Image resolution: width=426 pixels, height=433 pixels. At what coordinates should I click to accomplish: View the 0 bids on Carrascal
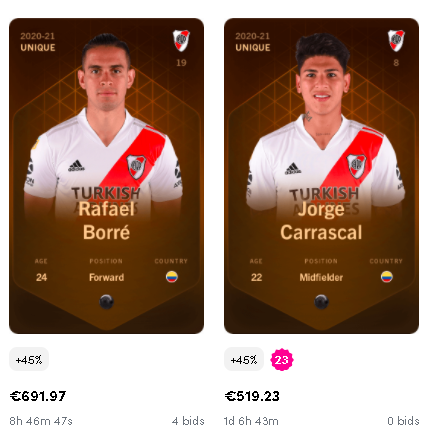403,421
